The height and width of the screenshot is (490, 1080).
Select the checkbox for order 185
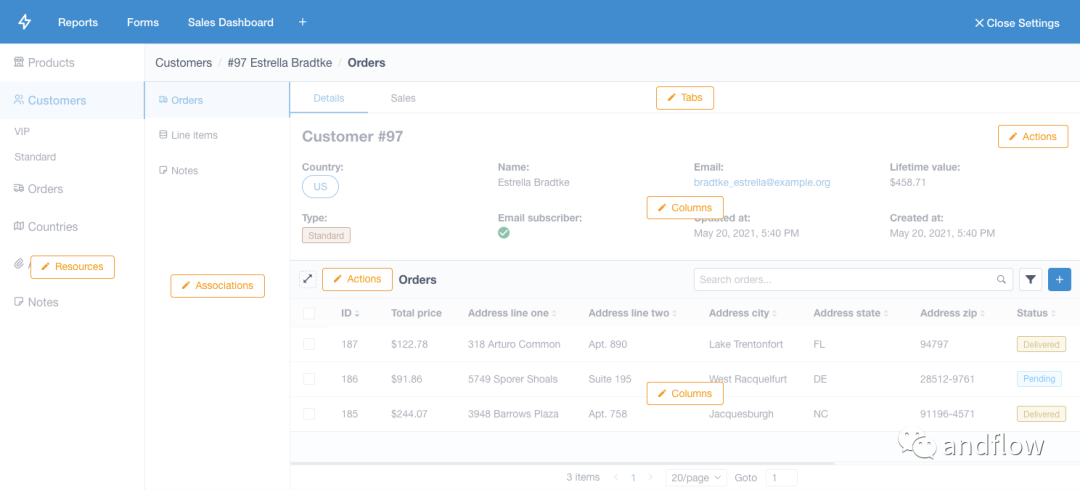[x=309, y=414]
